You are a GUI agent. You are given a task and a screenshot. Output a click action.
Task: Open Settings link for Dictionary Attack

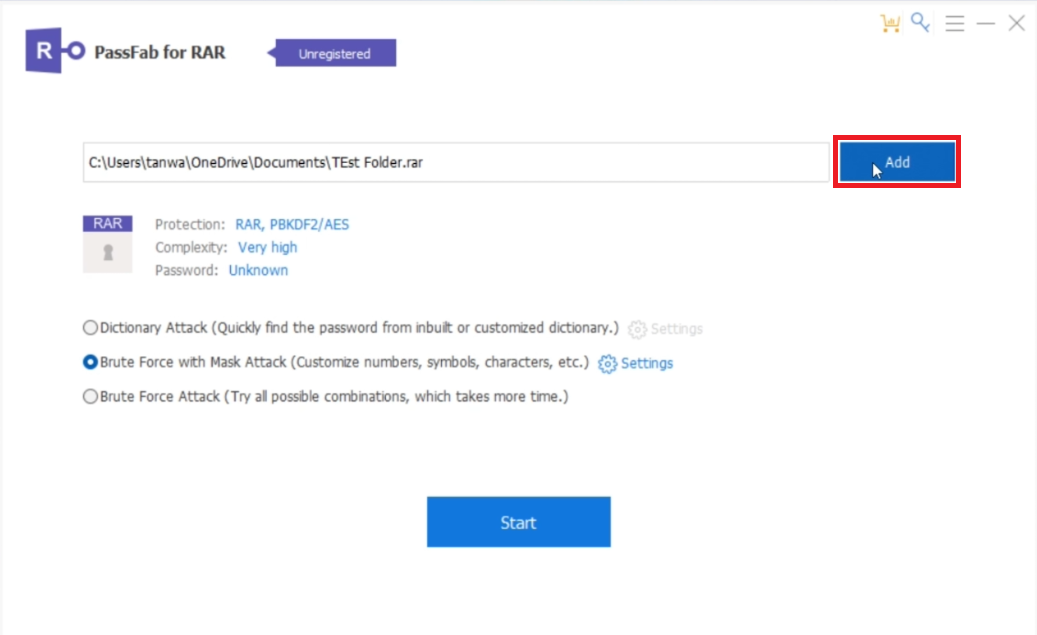(676, 329)
